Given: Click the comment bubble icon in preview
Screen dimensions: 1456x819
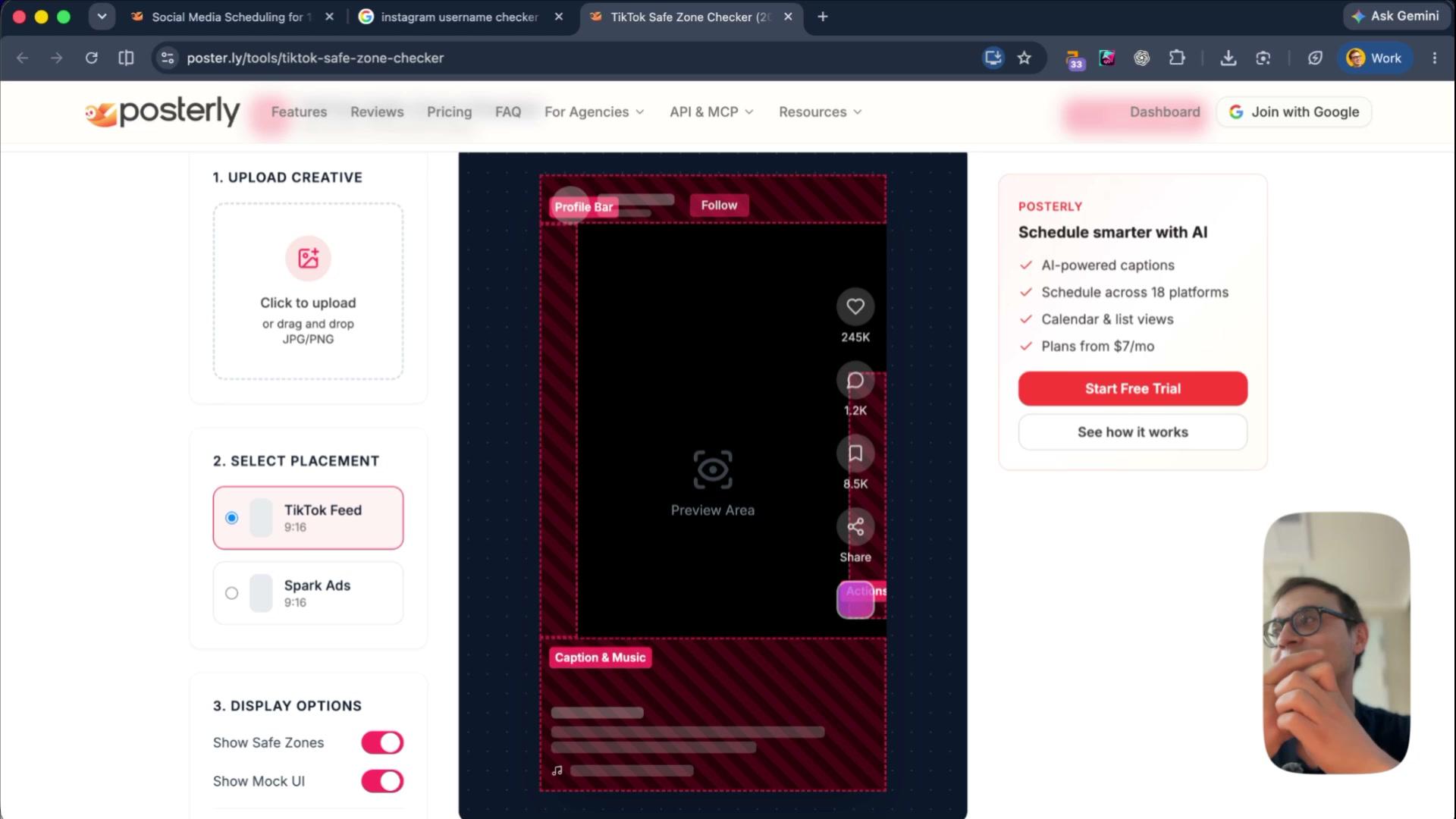Looking at the screenshot, I should (855, 380).
